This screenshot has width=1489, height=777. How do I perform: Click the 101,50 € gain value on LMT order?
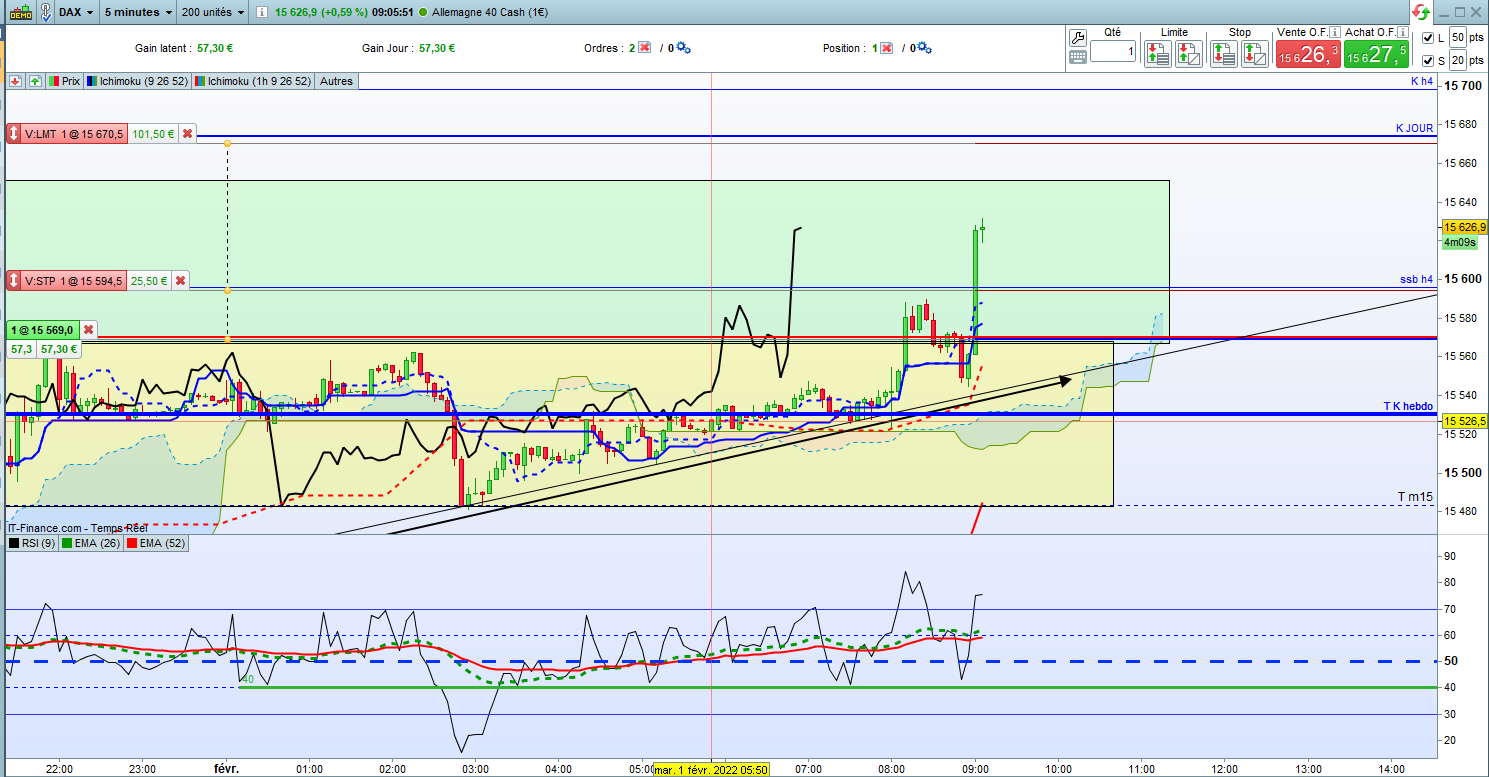click(x=153, y=134)
